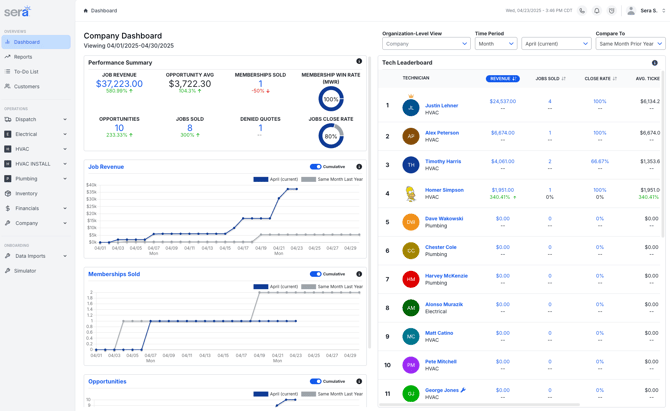Viewport: 670px width, 411px height.
Task: Open Performance Summary info icon
Action: (359, 62)
